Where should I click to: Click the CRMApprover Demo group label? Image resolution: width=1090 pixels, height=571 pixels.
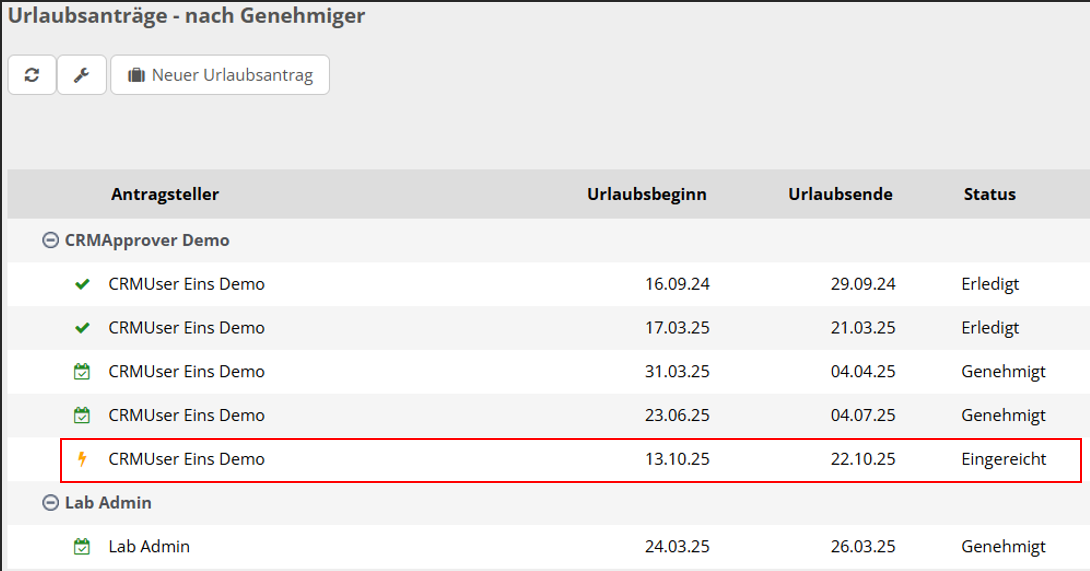click(x=148, y=241)
